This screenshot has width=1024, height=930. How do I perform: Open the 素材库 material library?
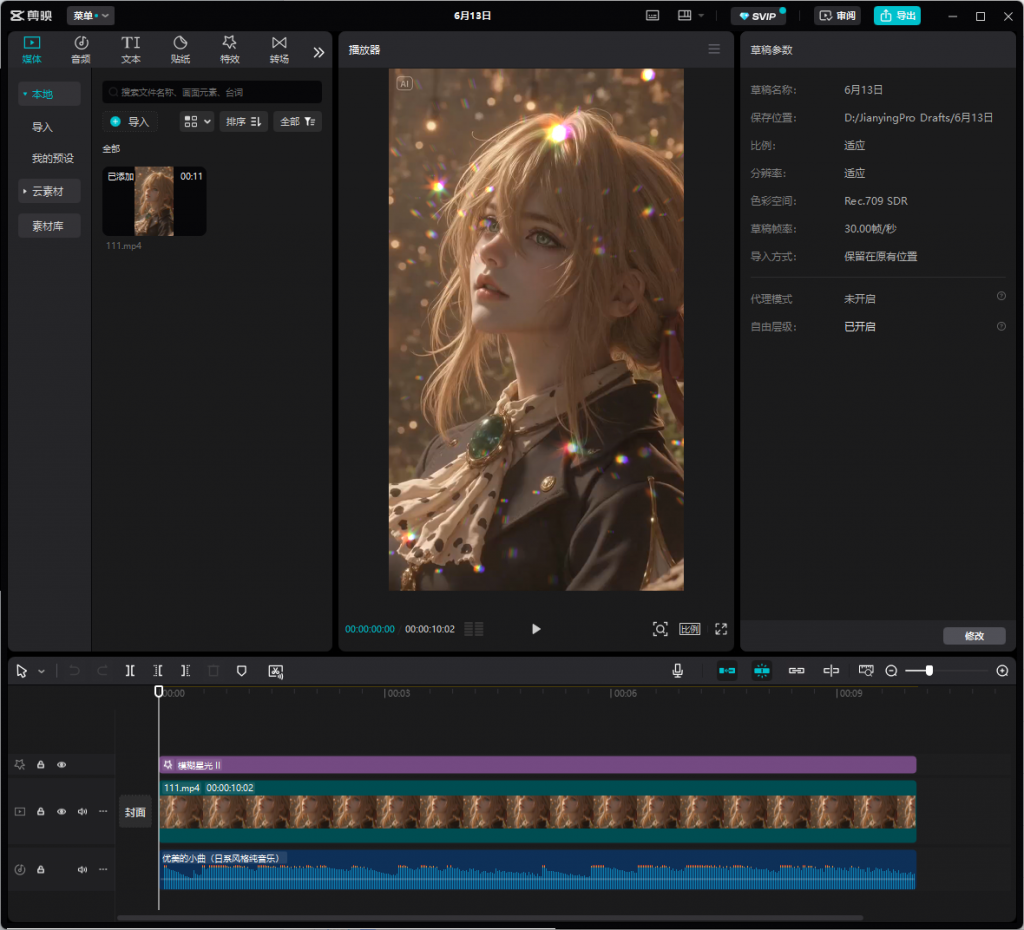[50, 226]
